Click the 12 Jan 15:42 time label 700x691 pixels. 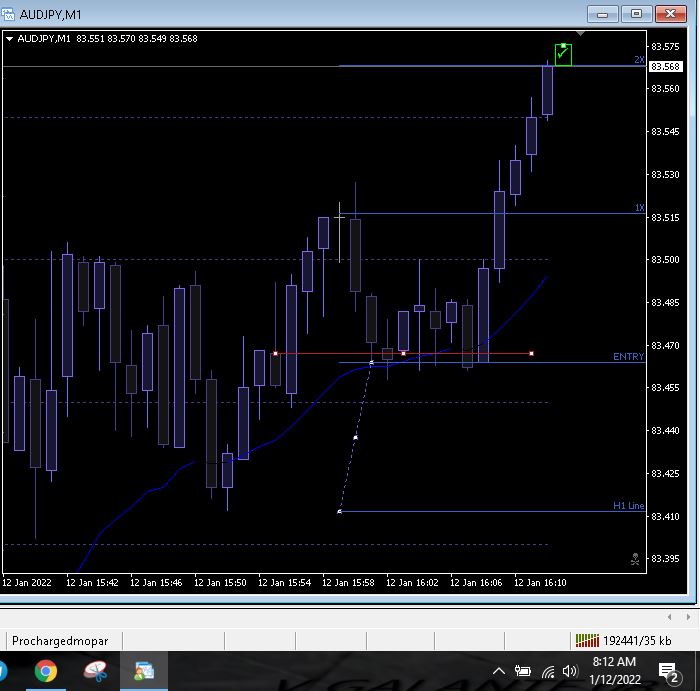click(92, 583)
